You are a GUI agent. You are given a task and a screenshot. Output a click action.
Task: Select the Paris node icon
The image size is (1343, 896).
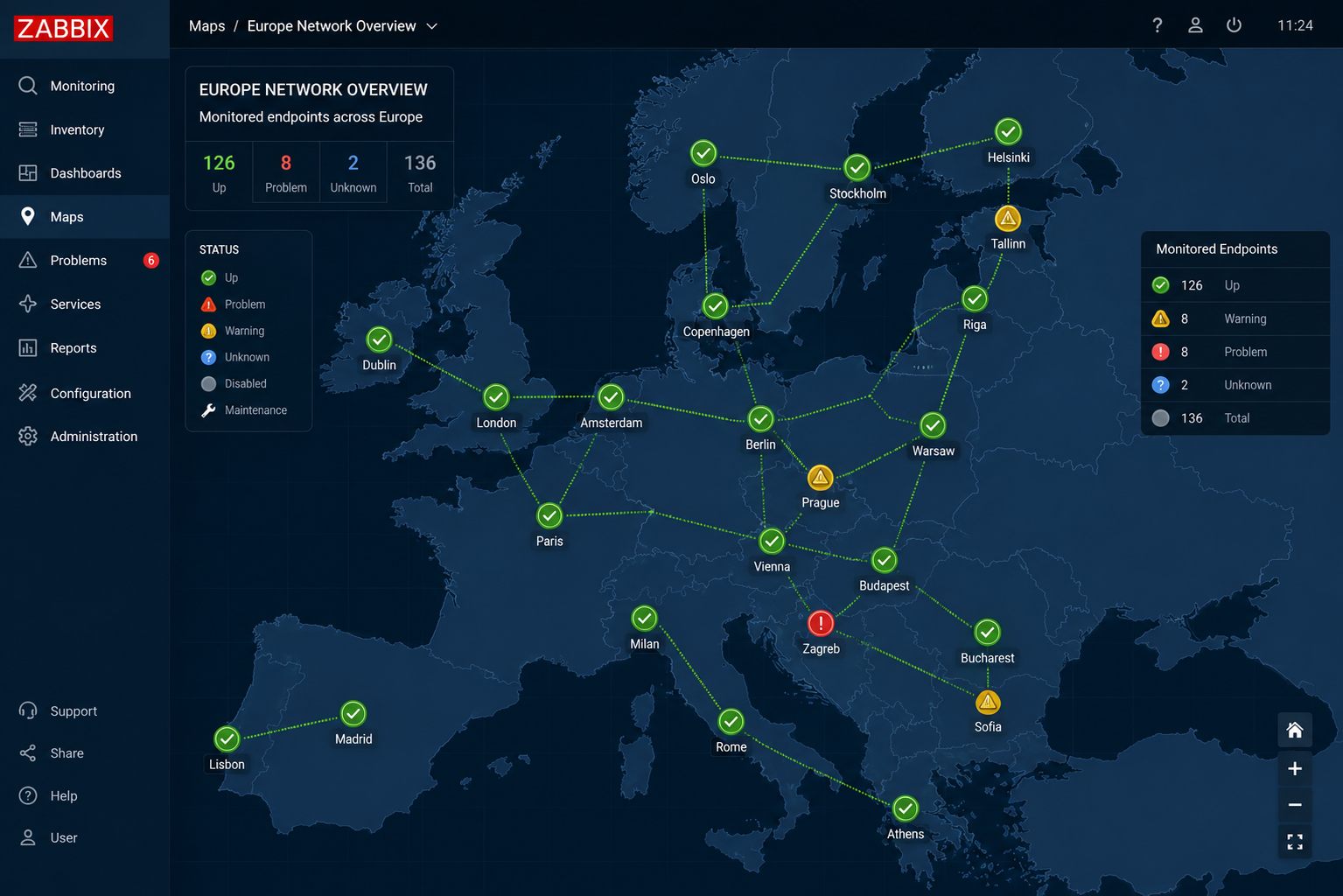point(549,515)
